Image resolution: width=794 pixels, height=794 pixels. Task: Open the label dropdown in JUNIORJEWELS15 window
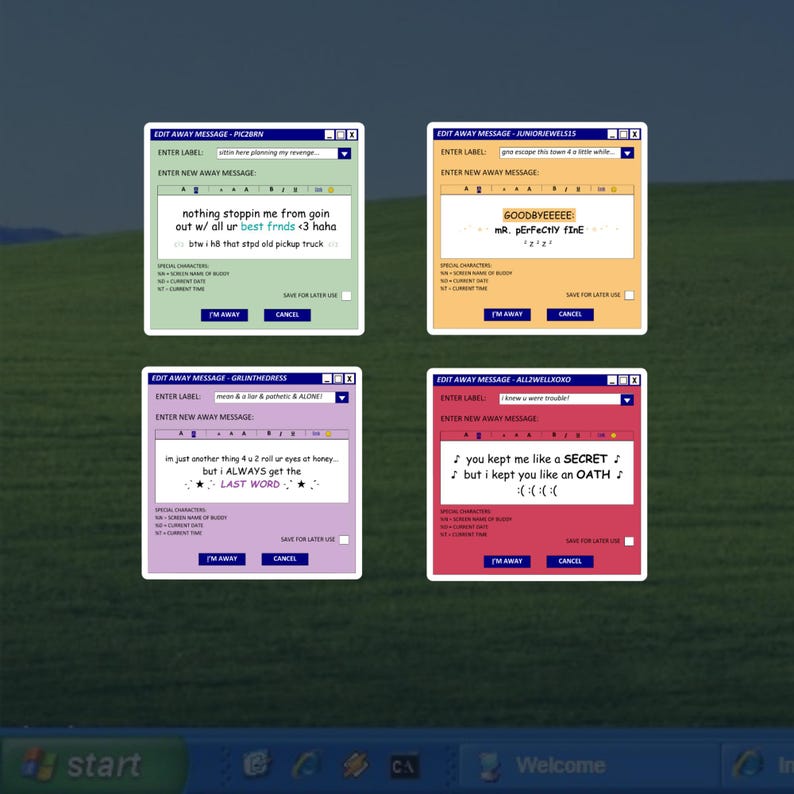pos(627,153)
